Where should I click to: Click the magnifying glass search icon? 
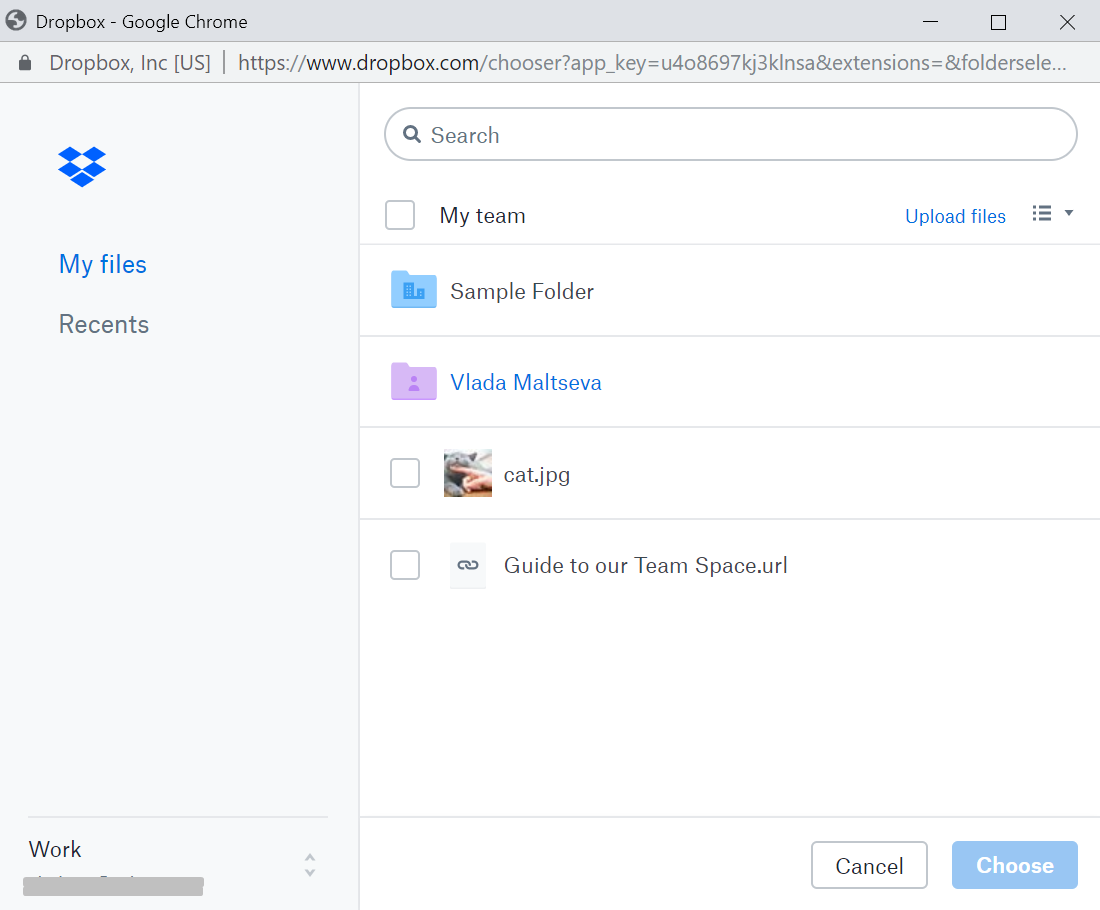(411, 135)
